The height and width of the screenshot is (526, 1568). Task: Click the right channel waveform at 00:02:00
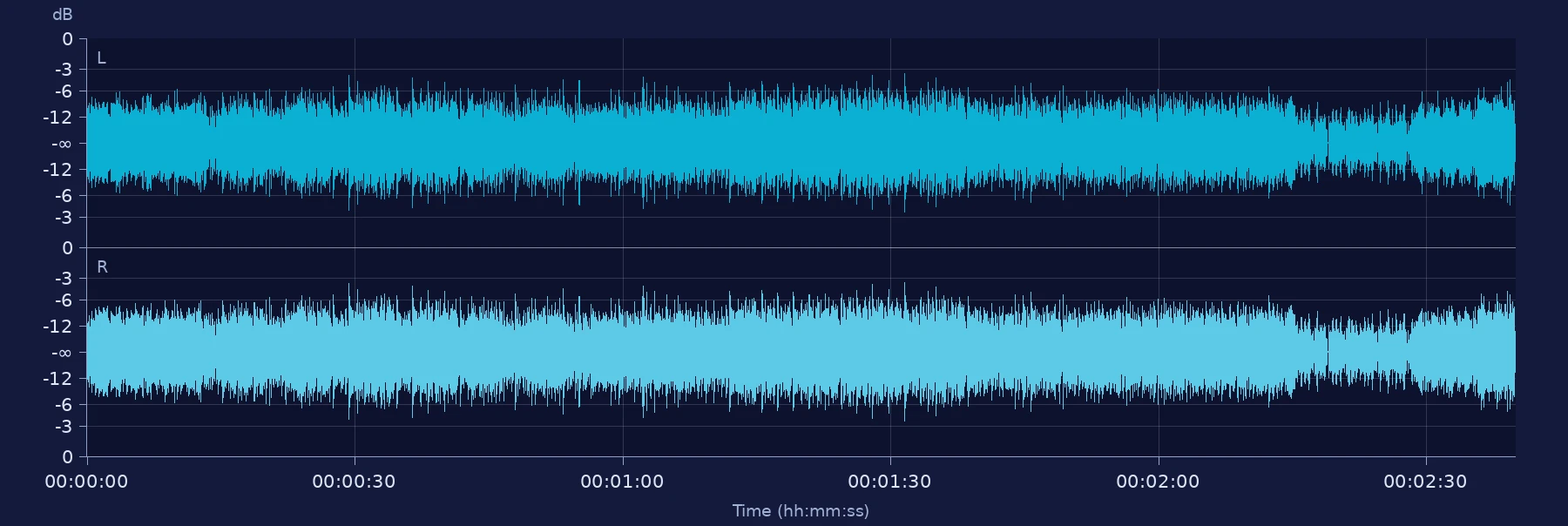point(1158,353)
